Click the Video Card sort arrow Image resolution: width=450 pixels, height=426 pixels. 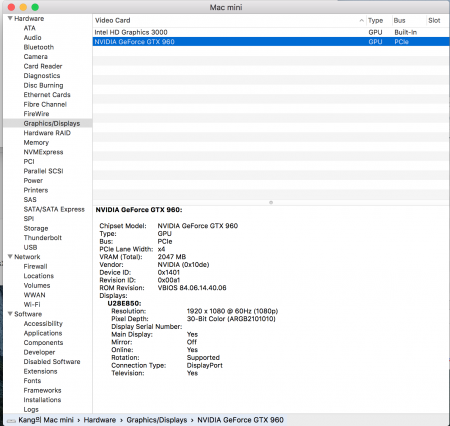tap(361, 21)
